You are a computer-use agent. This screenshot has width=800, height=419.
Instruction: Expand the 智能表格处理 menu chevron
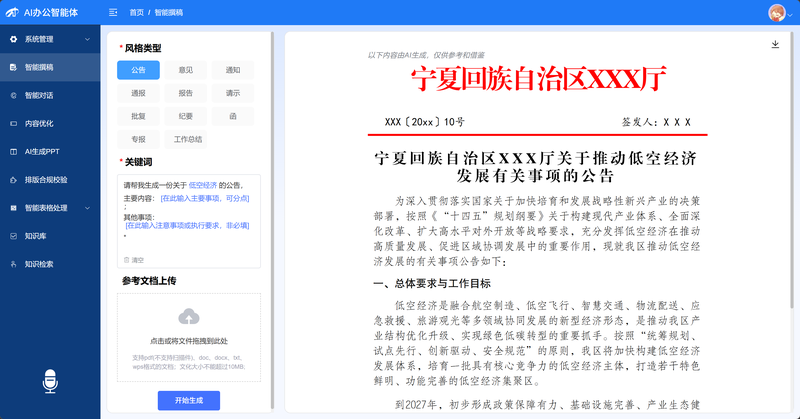[x=87, y=208]
